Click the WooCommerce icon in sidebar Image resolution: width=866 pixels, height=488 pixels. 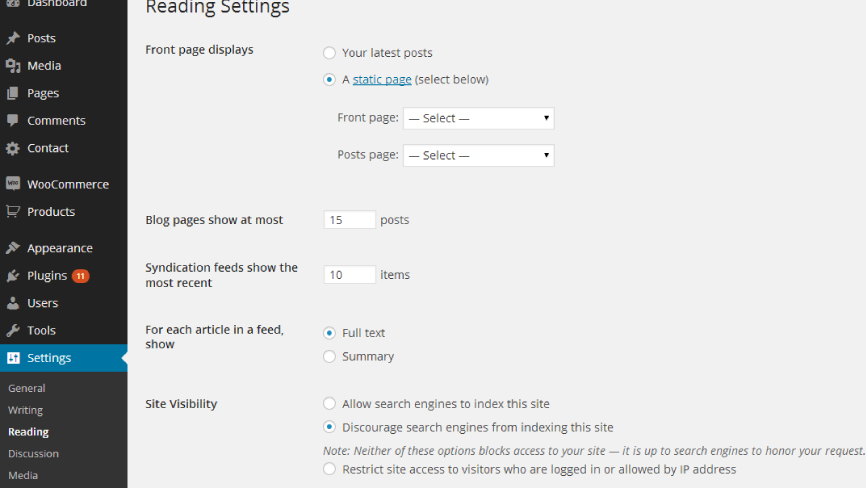click(13, 184)
